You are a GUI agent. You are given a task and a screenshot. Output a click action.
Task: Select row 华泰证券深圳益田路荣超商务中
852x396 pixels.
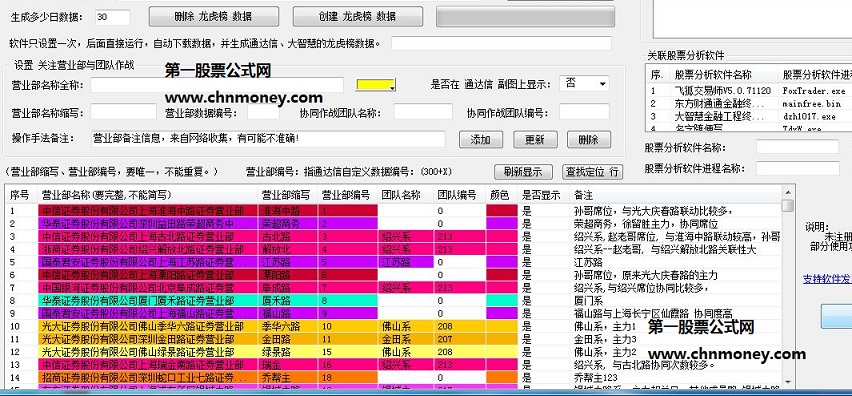tap(394, 223)
